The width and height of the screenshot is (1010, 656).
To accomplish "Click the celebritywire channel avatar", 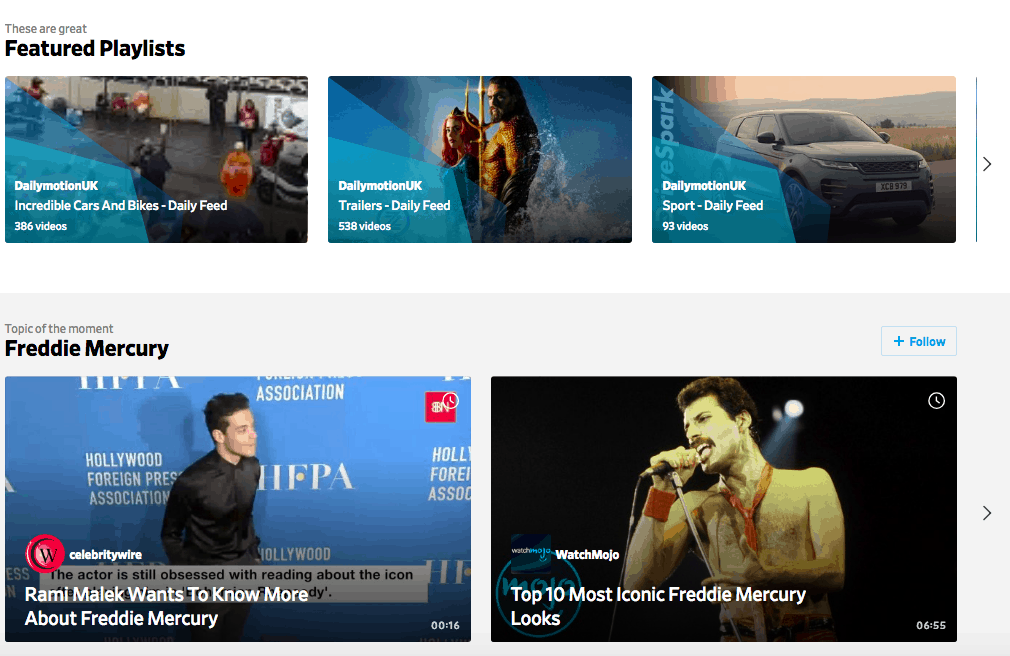I will [x=45, y=554].
